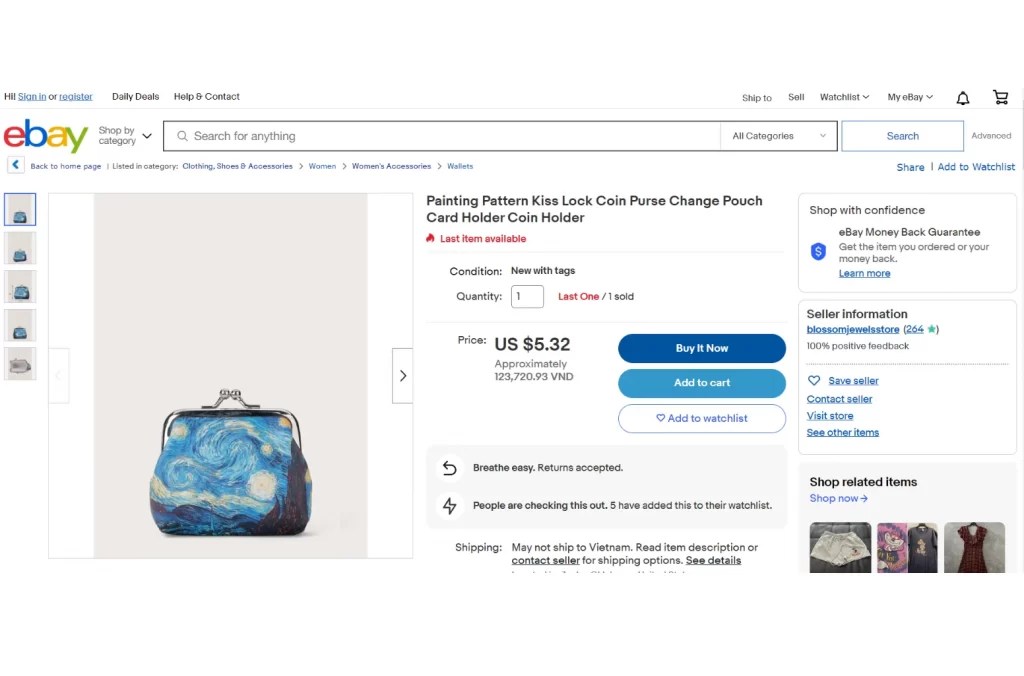Viewport: 1024px width, 676px height.
Task: Open the shopping cart icon
Action: click(1000, 96)
